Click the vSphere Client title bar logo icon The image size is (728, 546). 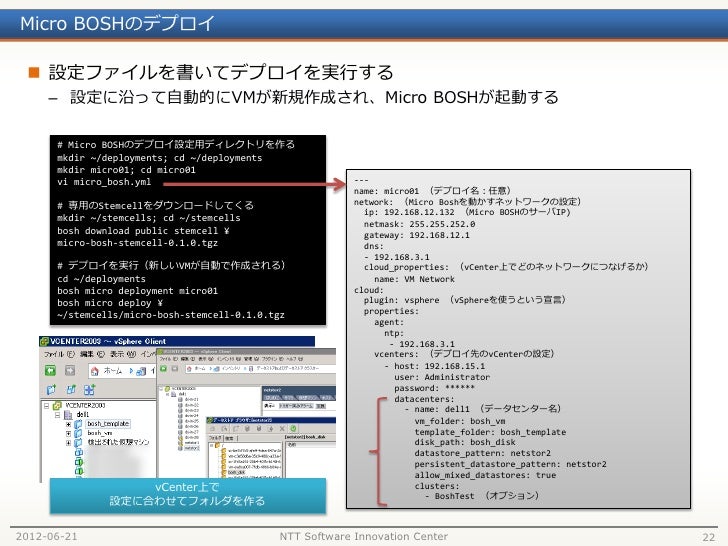45,341
